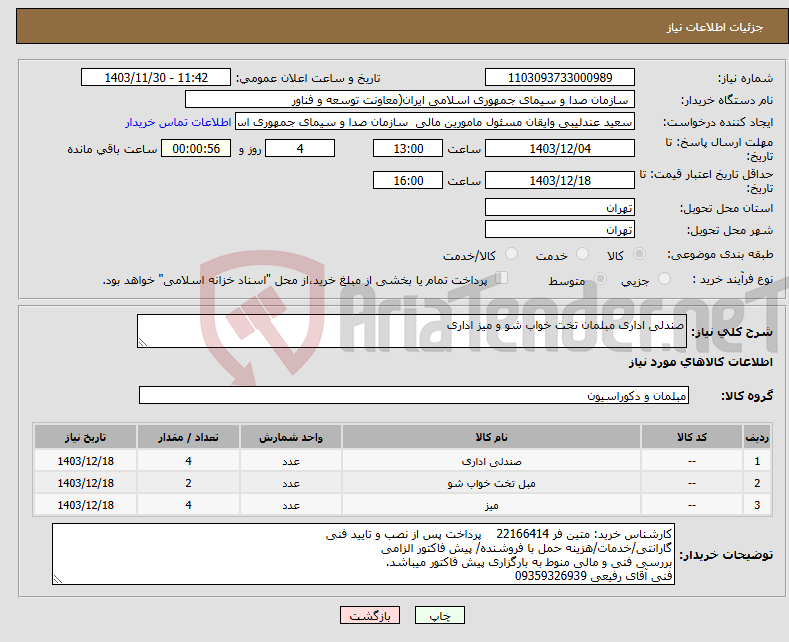Click the میز item name cell
Screen dimensions: 789x642
491,505
